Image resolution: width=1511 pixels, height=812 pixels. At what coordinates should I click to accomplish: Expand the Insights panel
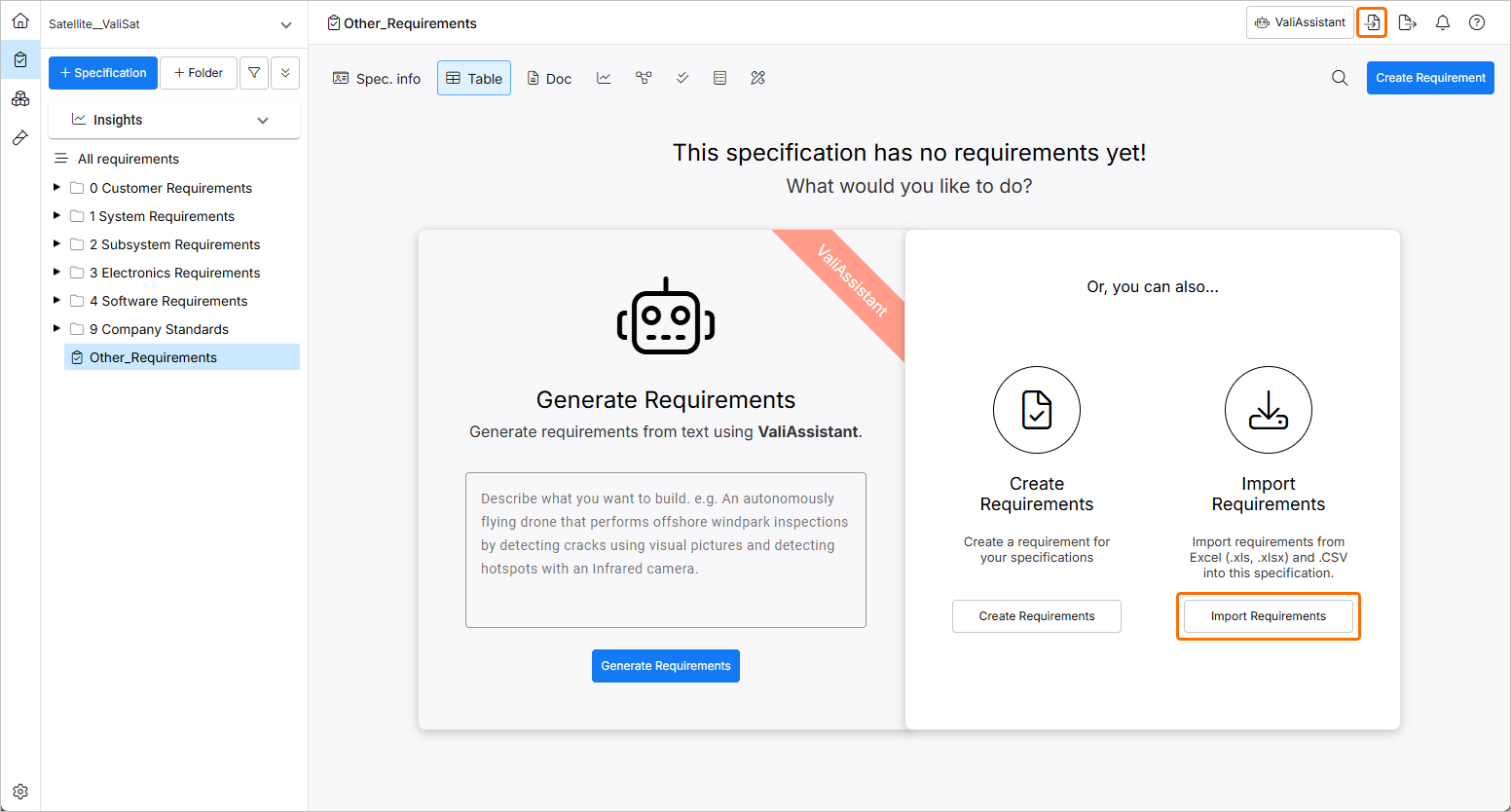point(262,120)
